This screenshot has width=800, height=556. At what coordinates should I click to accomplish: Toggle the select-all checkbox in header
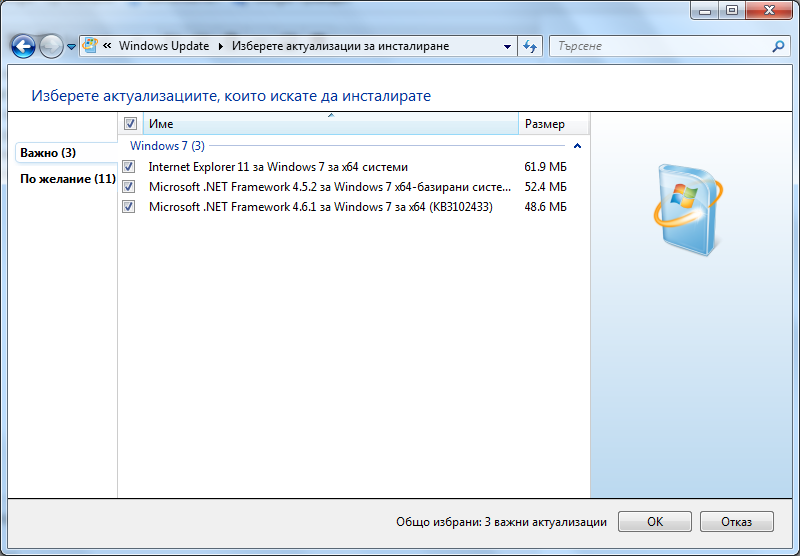(130, 123)
